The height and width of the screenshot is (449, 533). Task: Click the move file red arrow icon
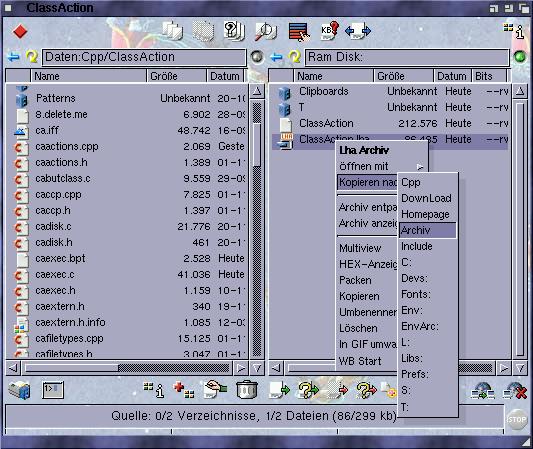point(337,390)
